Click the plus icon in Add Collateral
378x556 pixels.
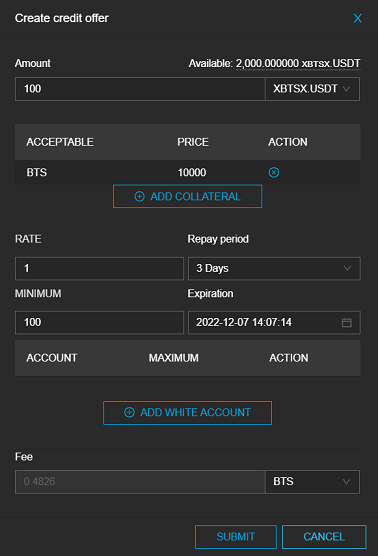point(140,196)
